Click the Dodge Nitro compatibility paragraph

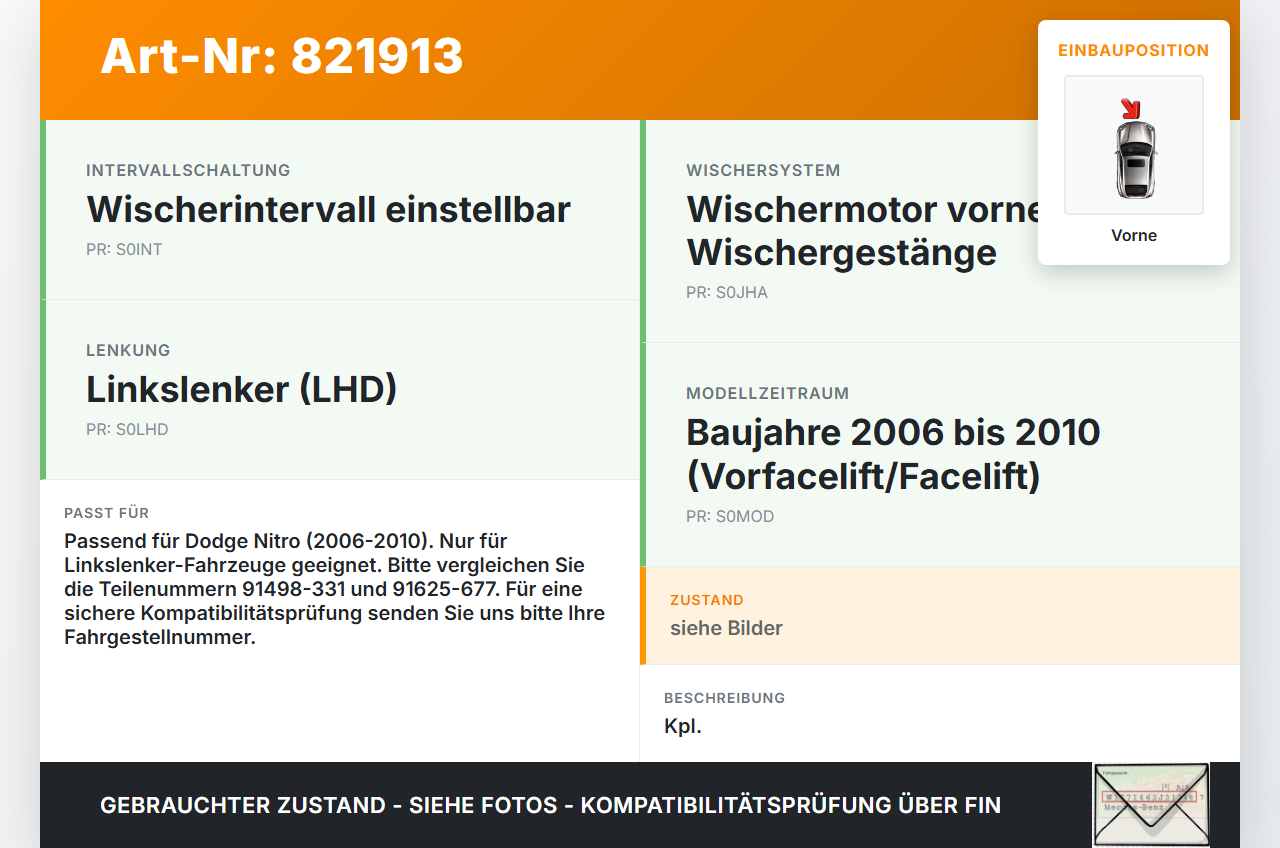click(x=335, y=589)
